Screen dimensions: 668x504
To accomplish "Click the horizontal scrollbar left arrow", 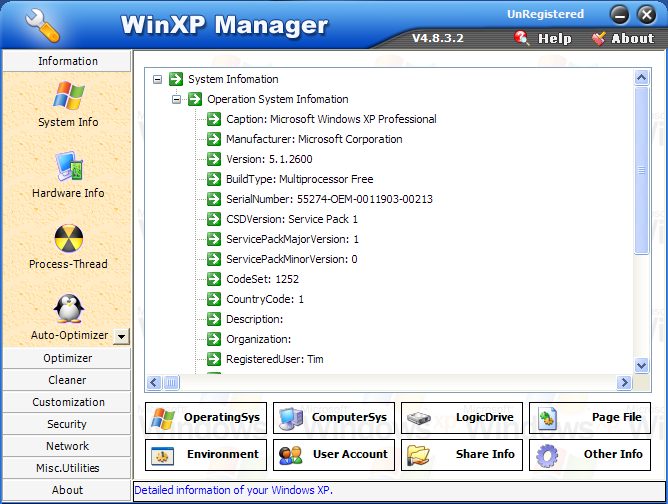I will point(154,383).
